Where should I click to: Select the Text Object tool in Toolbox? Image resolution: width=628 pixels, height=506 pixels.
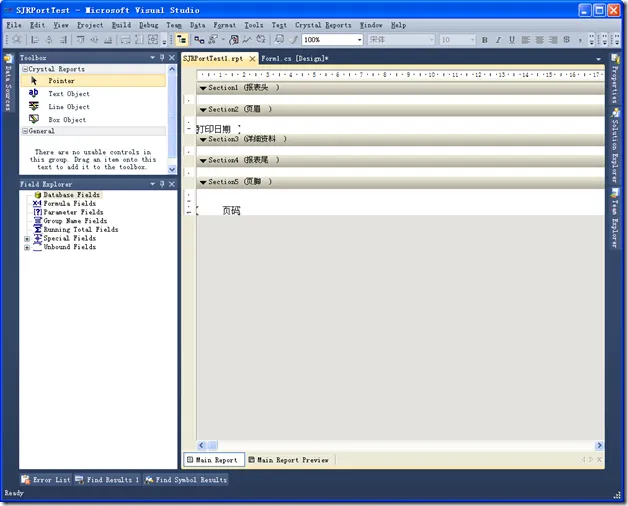tap(68, 93)
